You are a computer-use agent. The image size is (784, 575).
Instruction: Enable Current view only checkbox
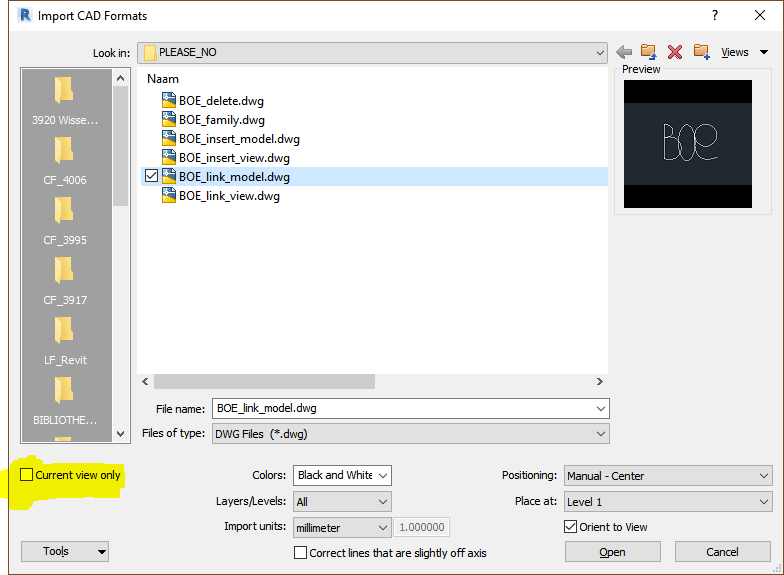click(x=26, y=474)
